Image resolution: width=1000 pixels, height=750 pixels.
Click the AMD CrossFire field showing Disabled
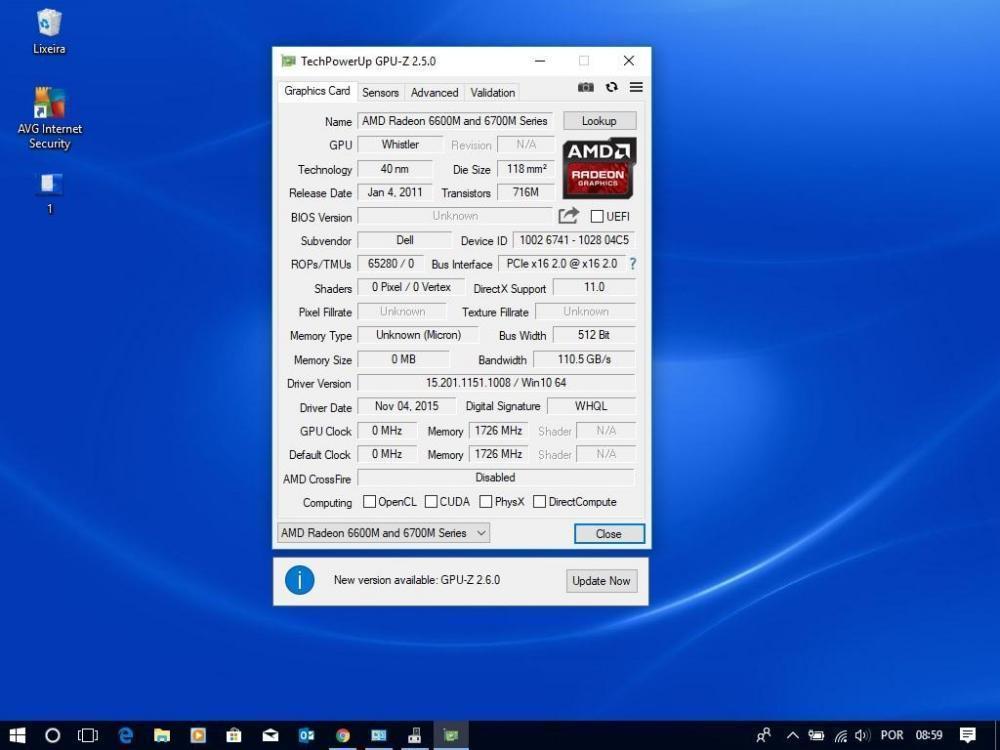496,478
